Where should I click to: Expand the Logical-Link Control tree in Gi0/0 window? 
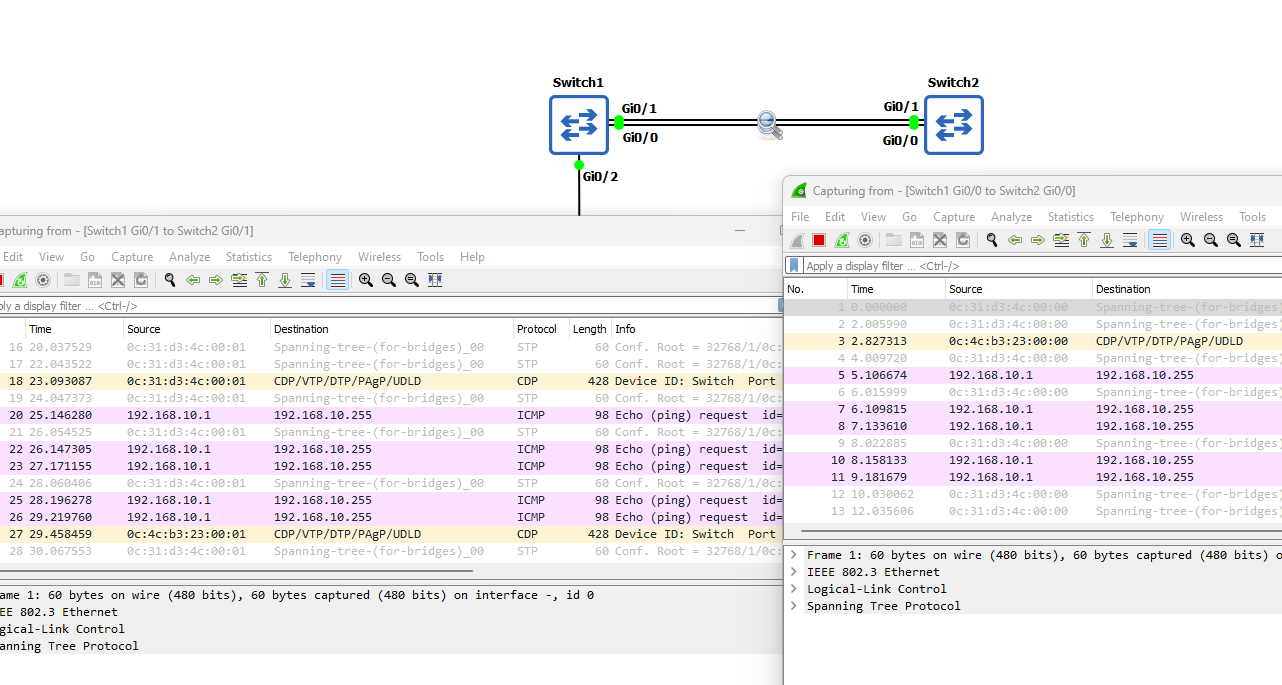(x=794, y=589)
